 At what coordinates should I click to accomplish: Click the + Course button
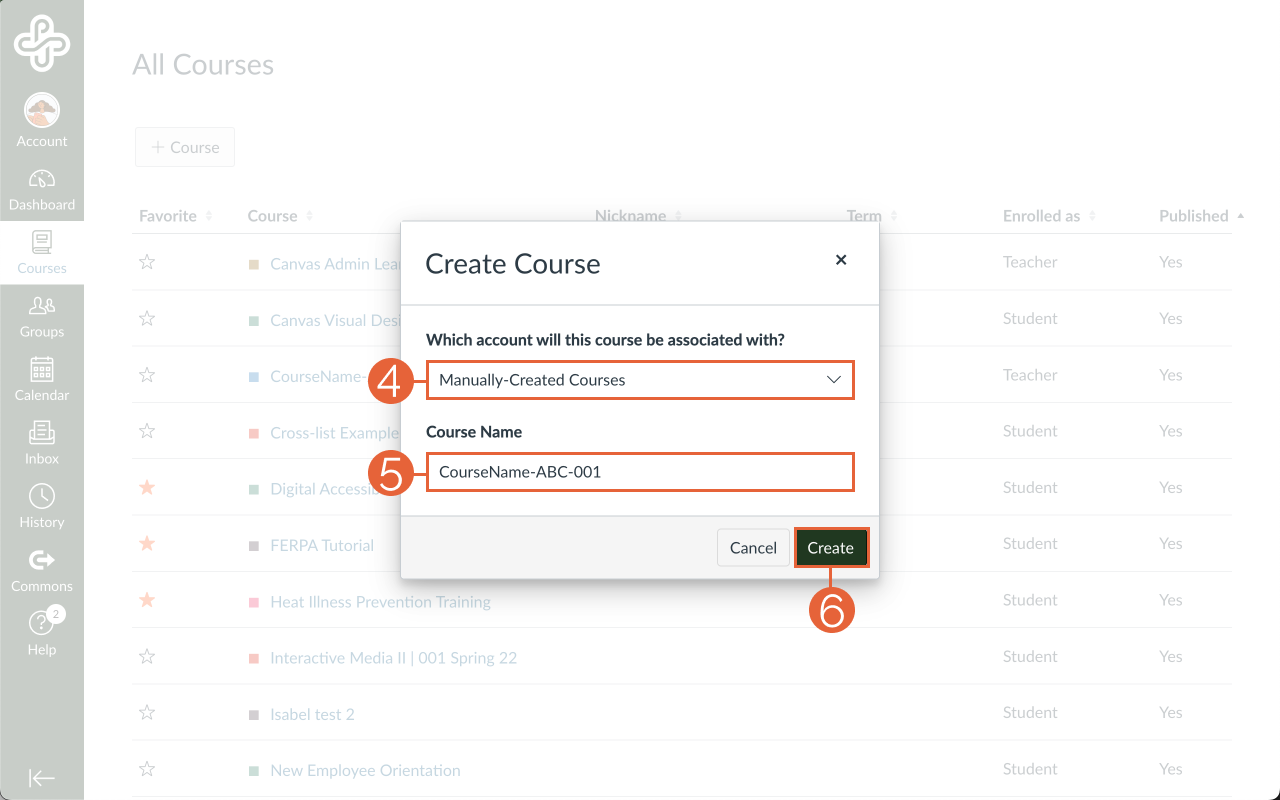[x=185, y=147]
